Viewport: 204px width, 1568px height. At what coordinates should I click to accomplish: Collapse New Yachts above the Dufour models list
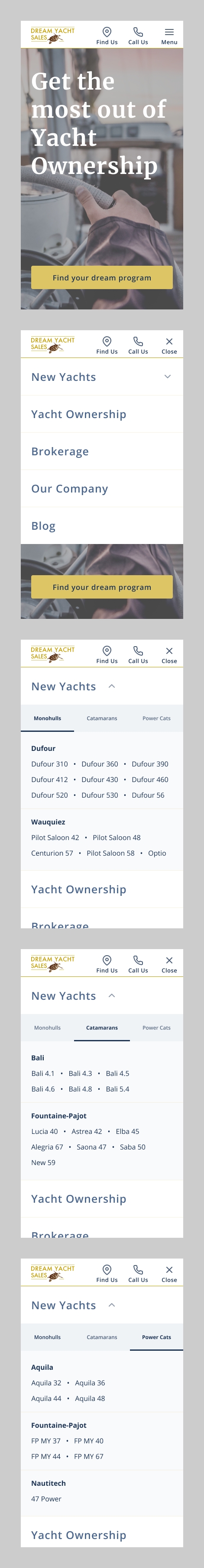(111, 686)
